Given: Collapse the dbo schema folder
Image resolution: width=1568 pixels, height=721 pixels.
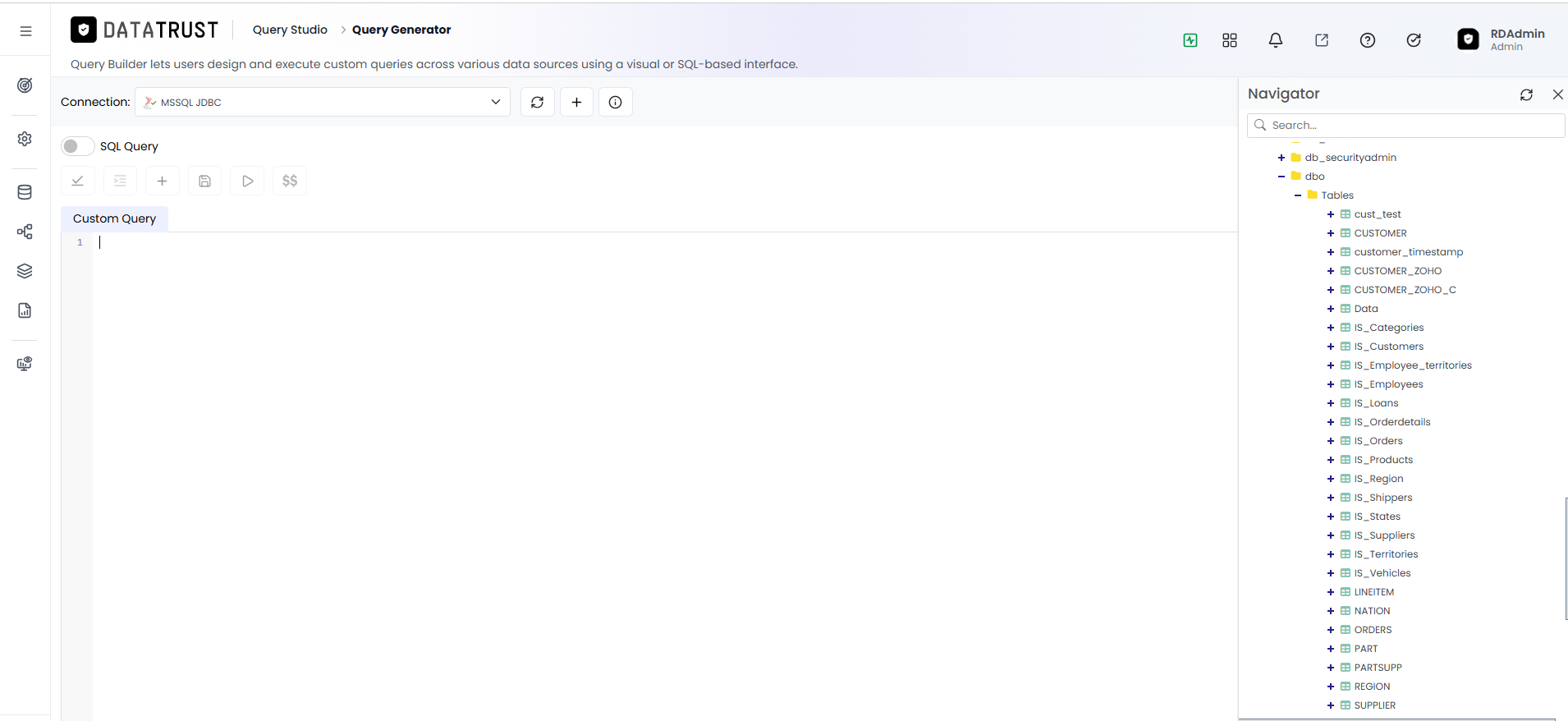Looking at the screenshot, I should coord(1281,176).
